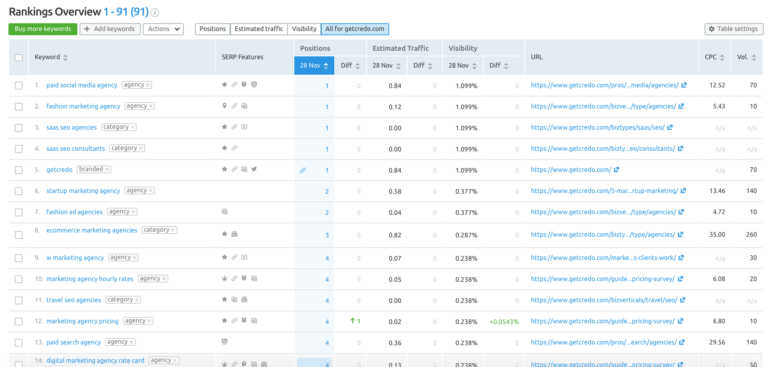Click the SERP Features column header
The width and height of the screenshot is (768, 367).
tap(242, 57)
